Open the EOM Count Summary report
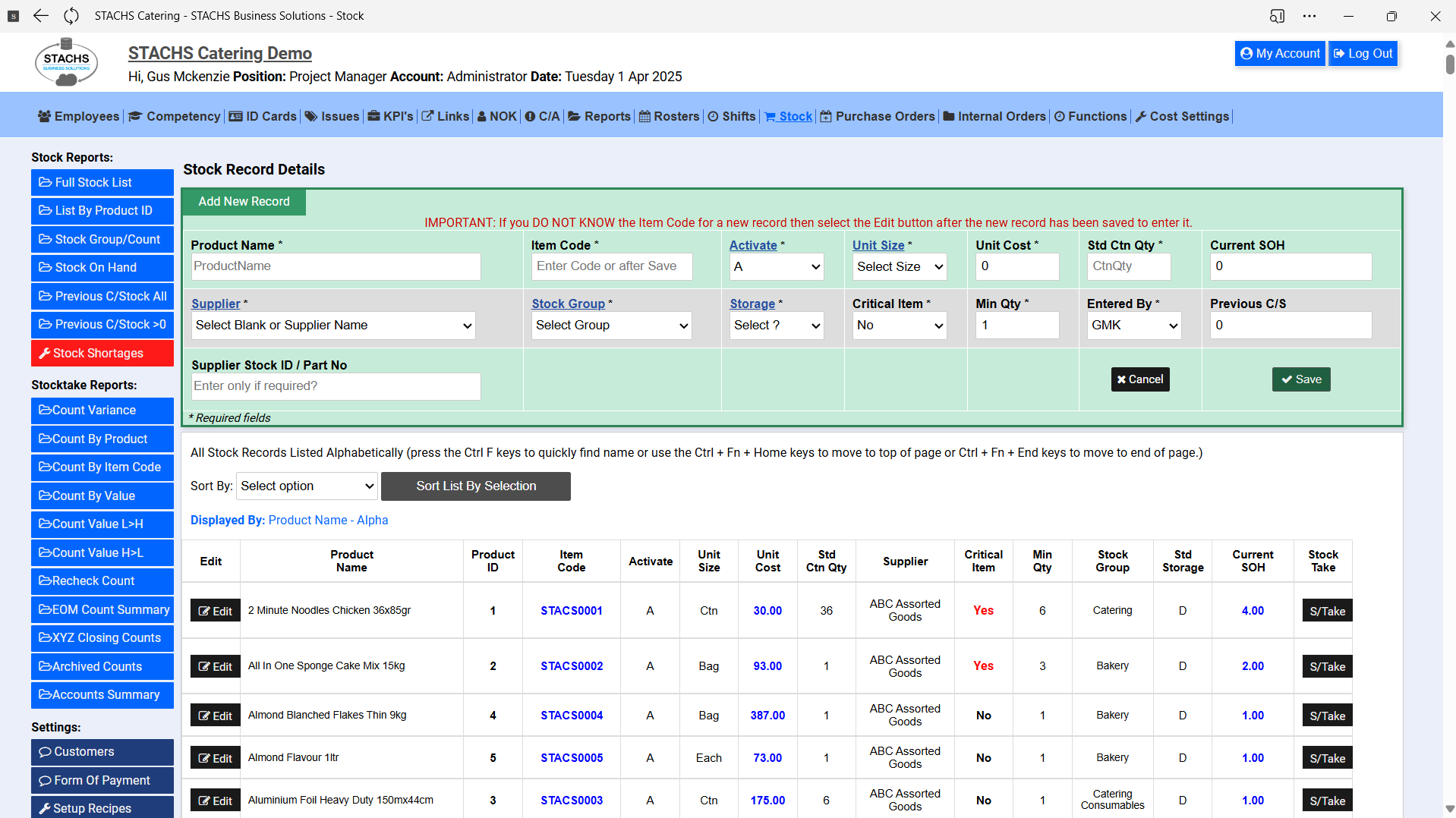 tap(102, 609)
